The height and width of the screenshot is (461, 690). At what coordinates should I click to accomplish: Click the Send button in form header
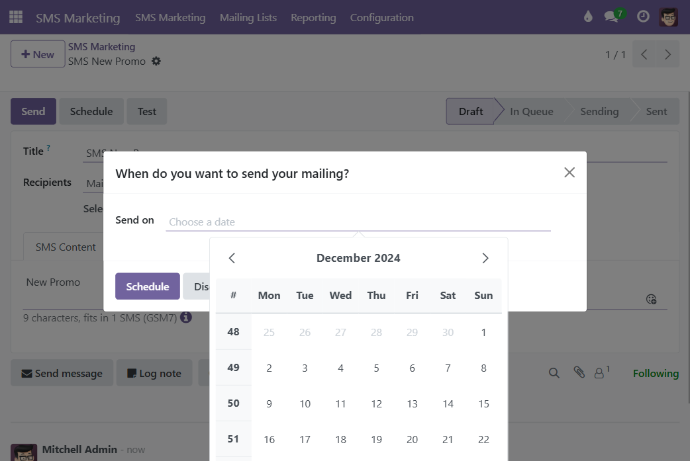click(33, 111)
